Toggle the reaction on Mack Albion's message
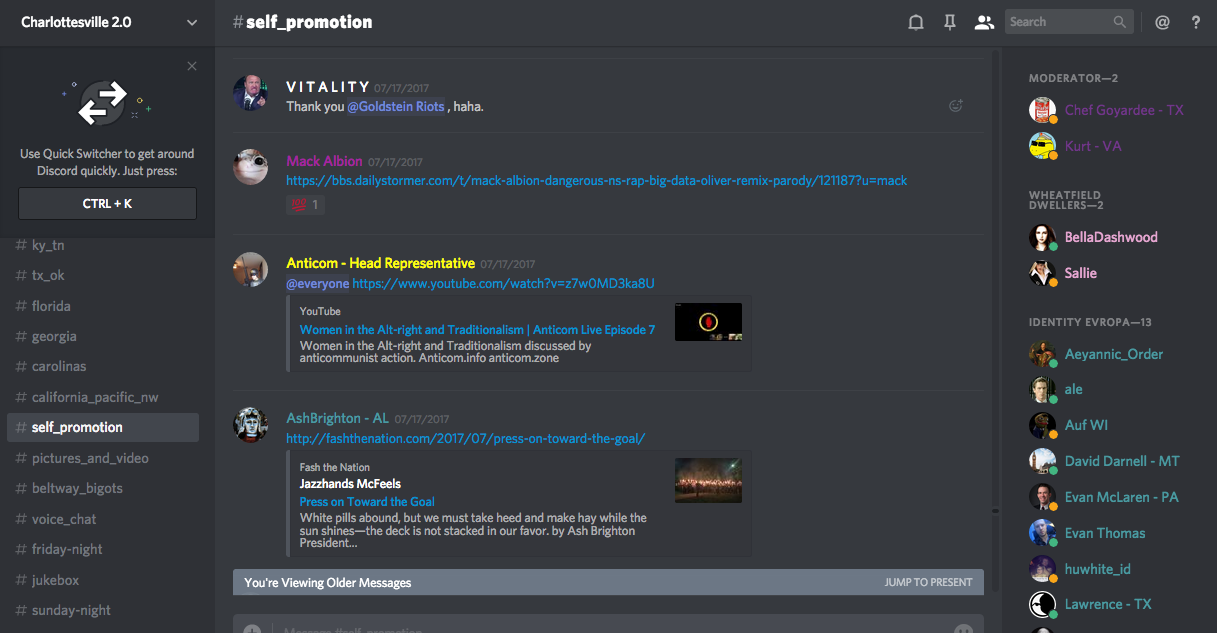 pyautogui.click(x=305, y=205)
